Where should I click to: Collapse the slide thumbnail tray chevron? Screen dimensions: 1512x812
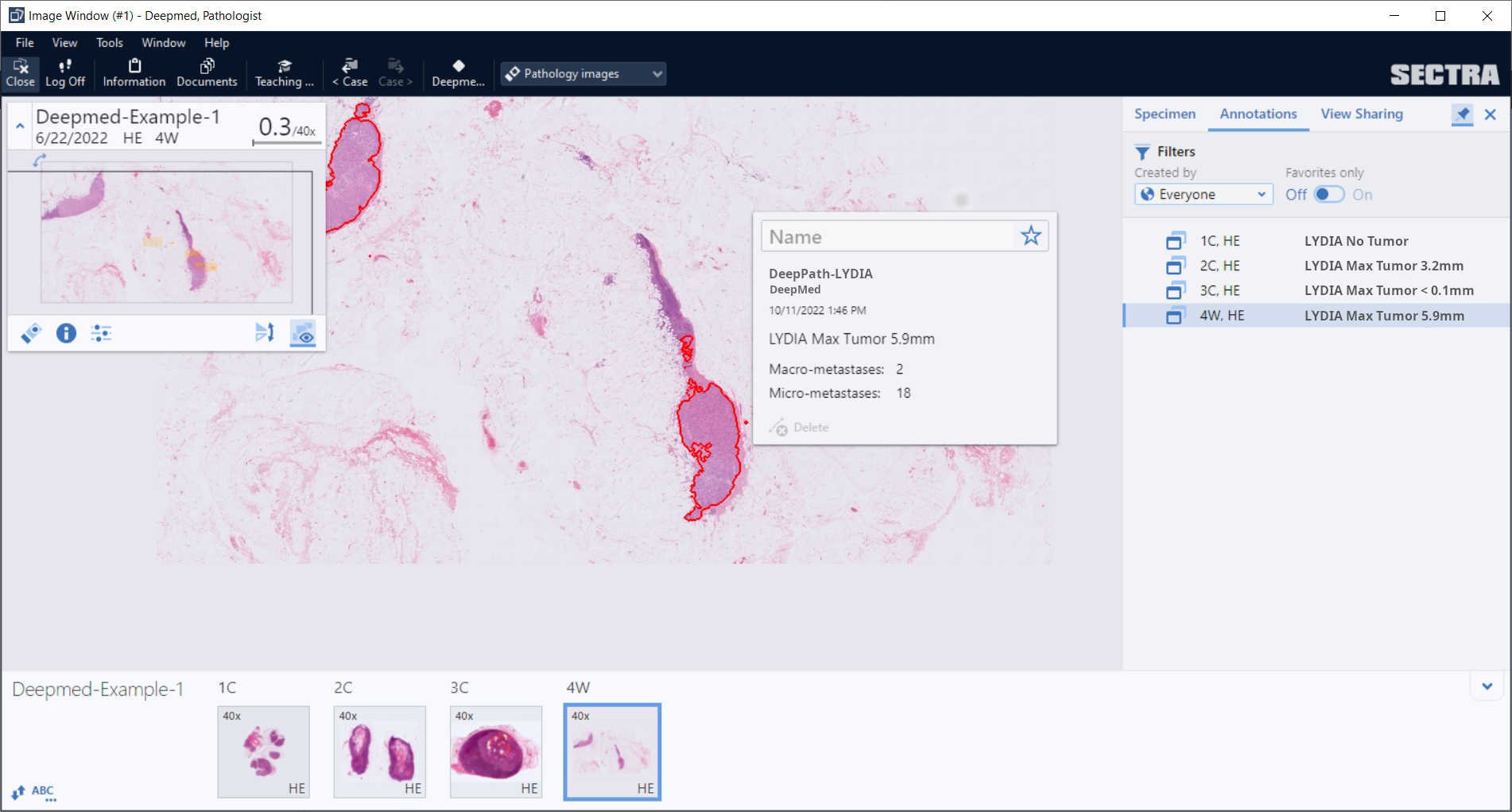click(1487, 686)
